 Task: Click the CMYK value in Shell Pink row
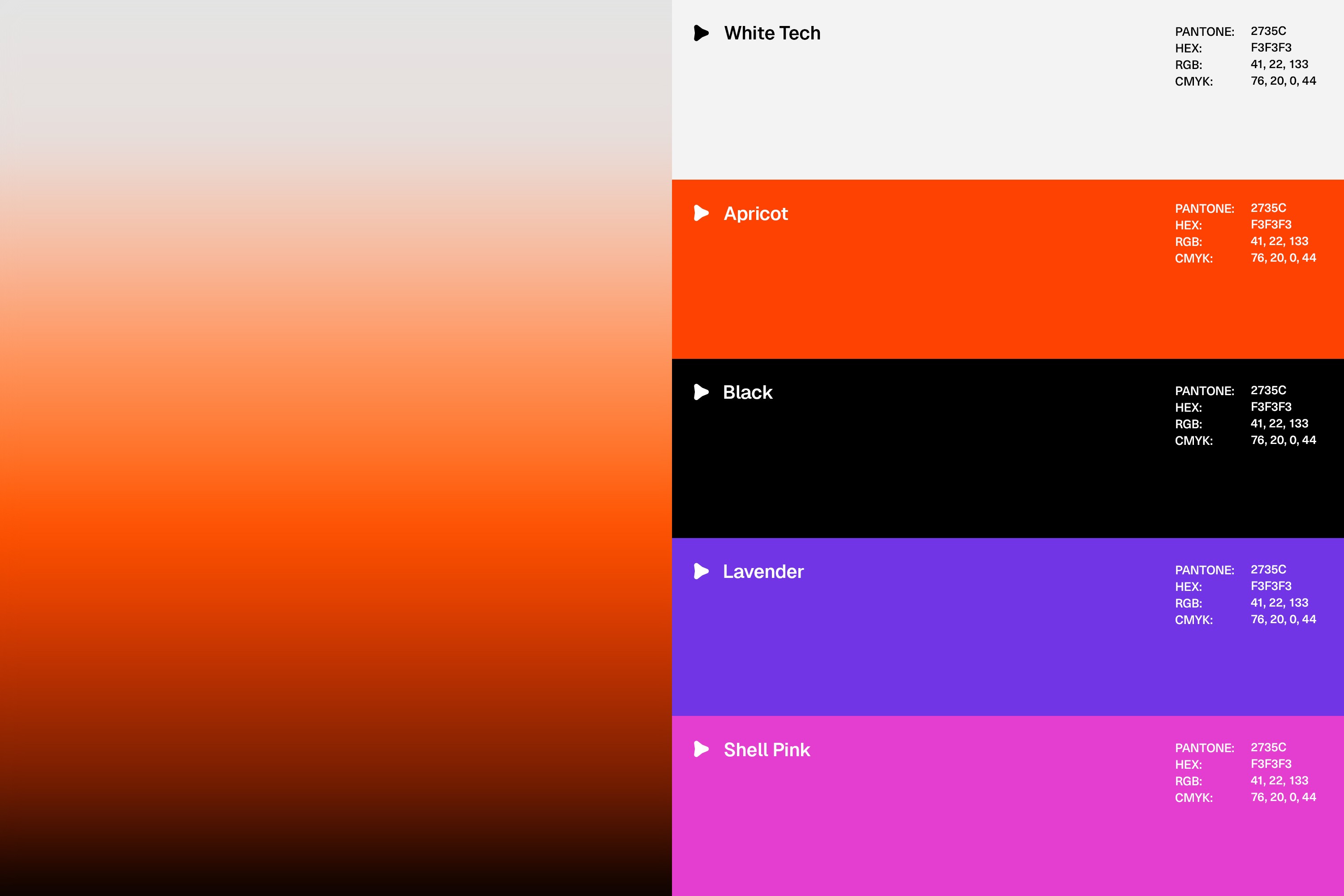click(1283, 797)
